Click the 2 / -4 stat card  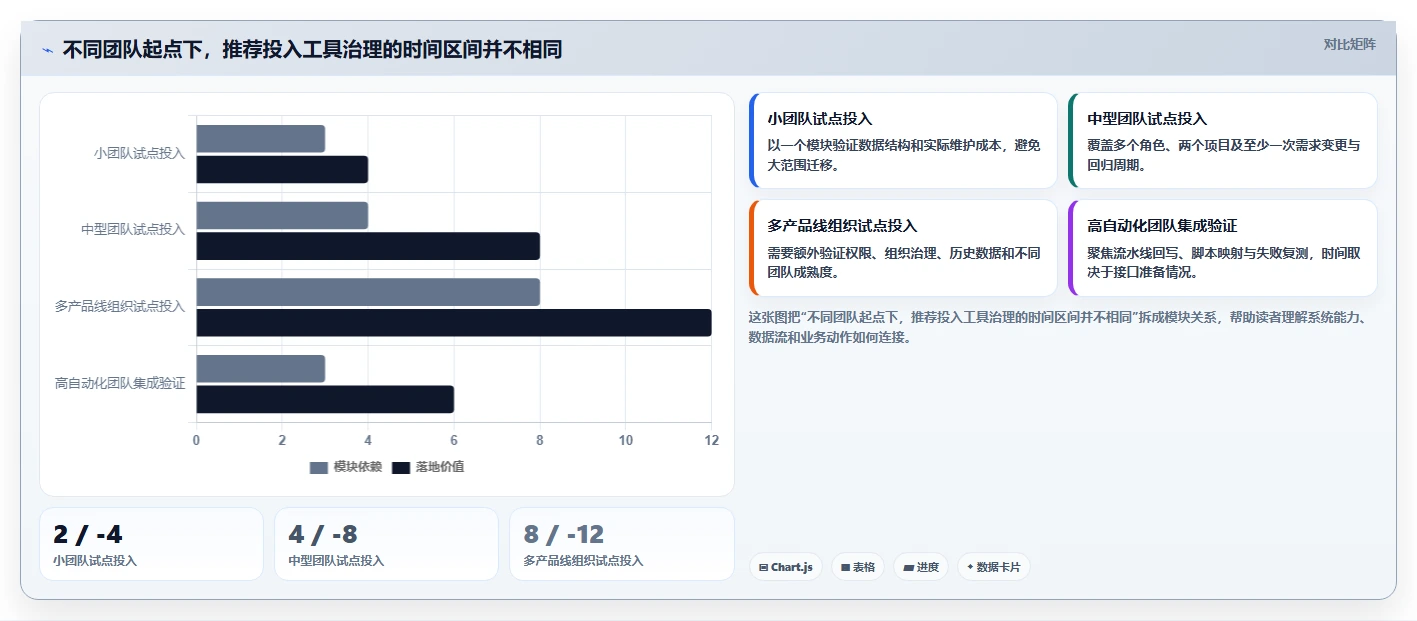coord(151,544)
